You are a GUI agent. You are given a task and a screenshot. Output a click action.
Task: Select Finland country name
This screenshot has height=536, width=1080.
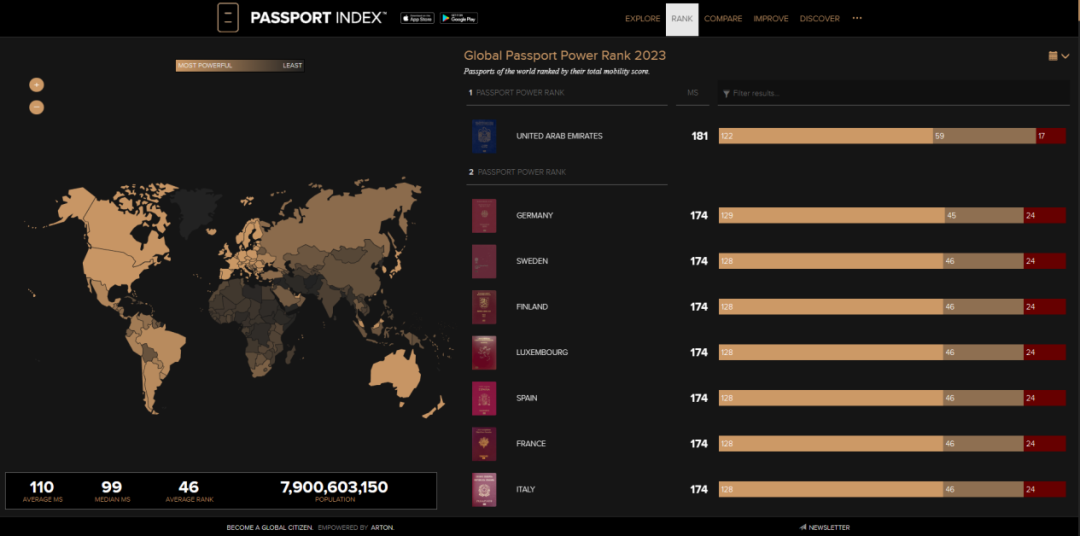532,307
